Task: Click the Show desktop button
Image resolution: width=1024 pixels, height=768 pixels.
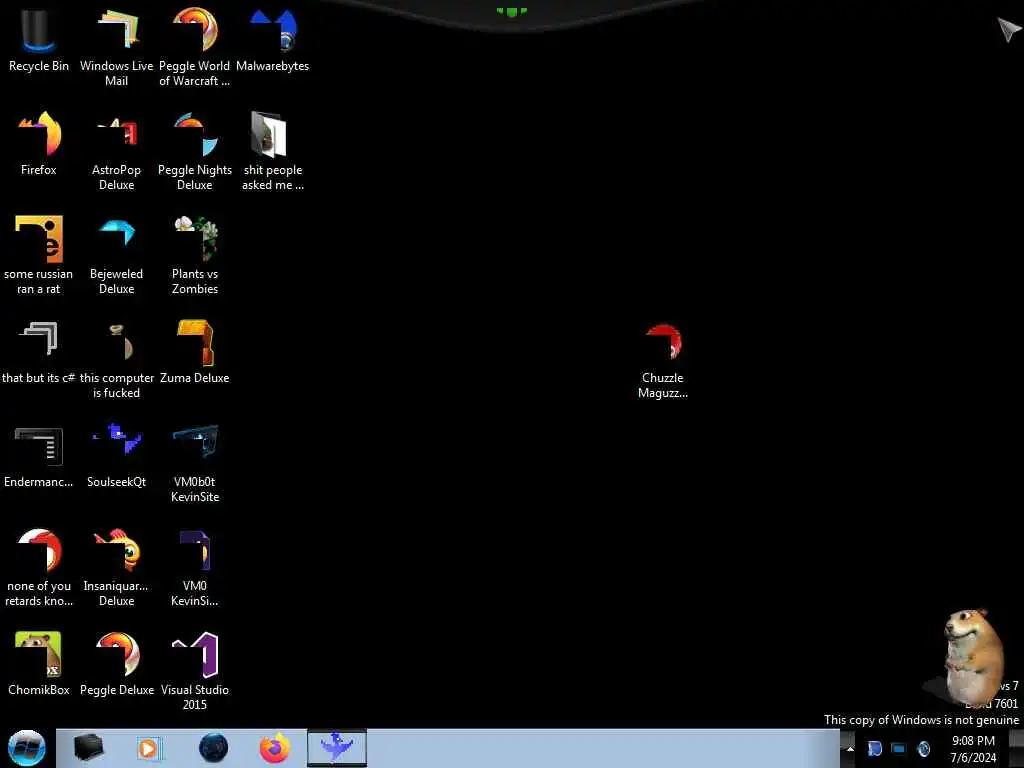Action: click(1016, 748)
